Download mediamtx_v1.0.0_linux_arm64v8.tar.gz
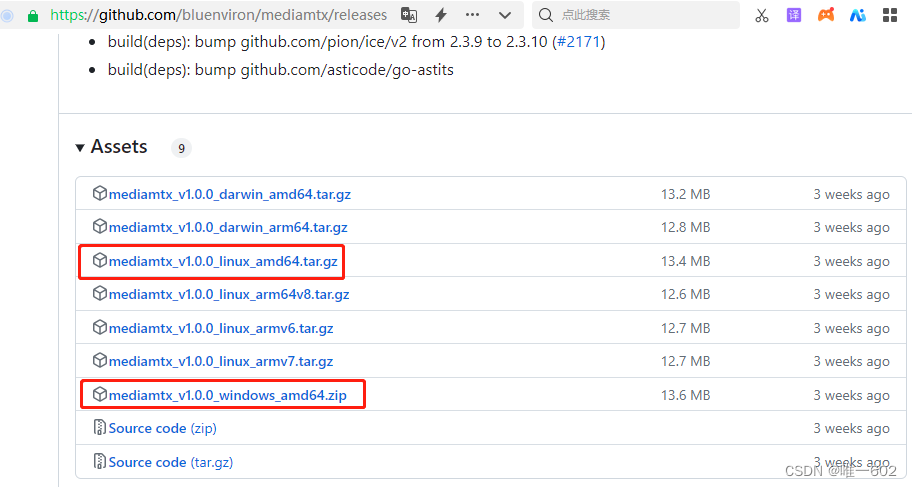The image size is (912, 487). click(x=229, y=295)
